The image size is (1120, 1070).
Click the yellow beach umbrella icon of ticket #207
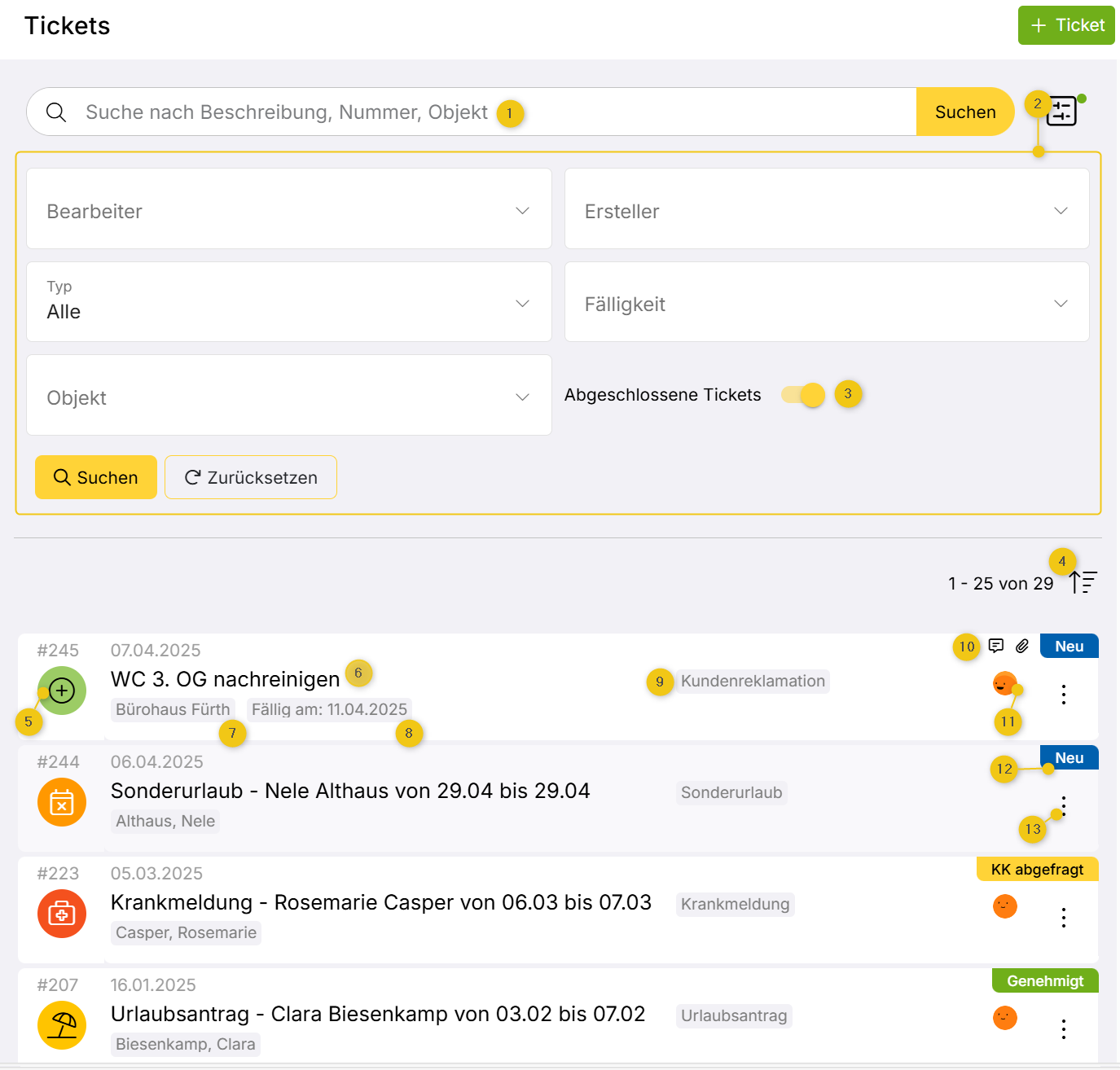[x=62, y=1025]
